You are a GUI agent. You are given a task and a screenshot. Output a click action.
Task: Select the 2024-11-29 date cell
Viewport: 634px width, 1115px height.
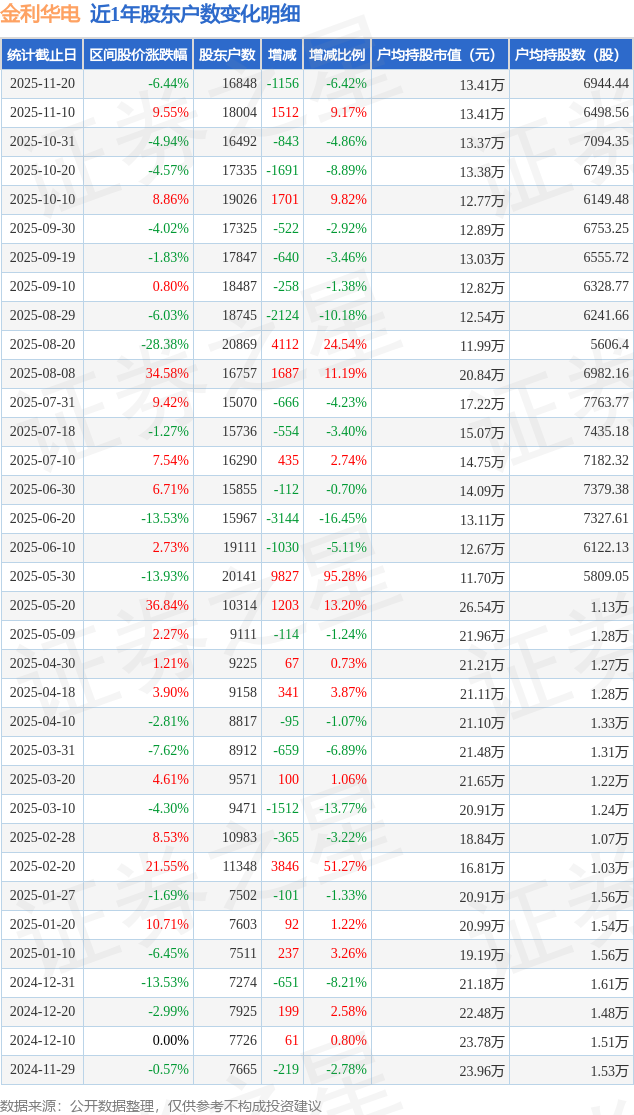[42, 1070]
